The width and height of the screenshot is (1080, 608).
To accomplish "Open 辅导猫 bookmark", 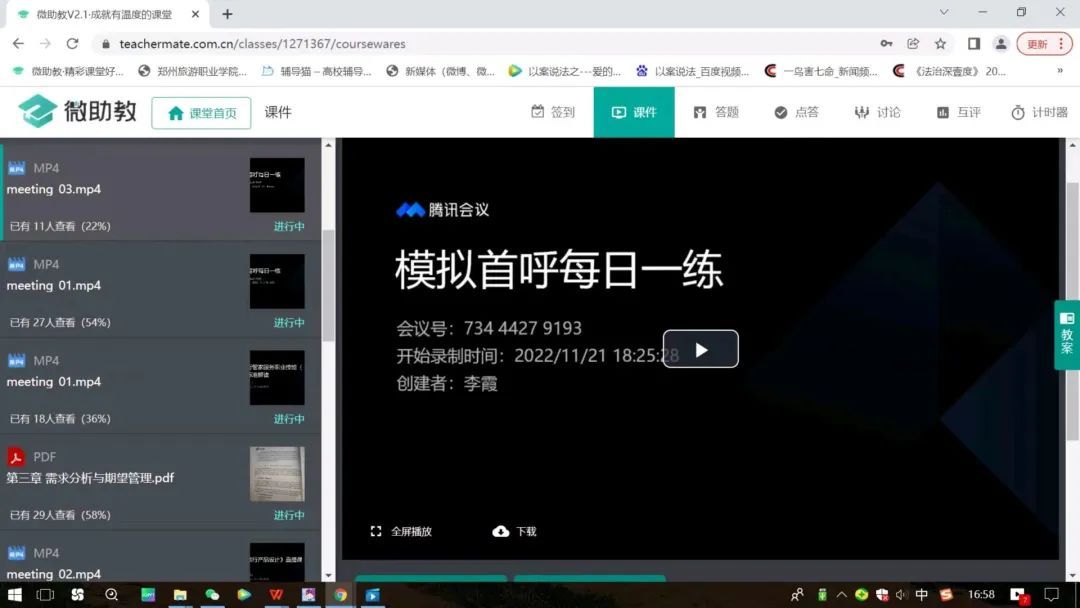I will coord(317,71).
